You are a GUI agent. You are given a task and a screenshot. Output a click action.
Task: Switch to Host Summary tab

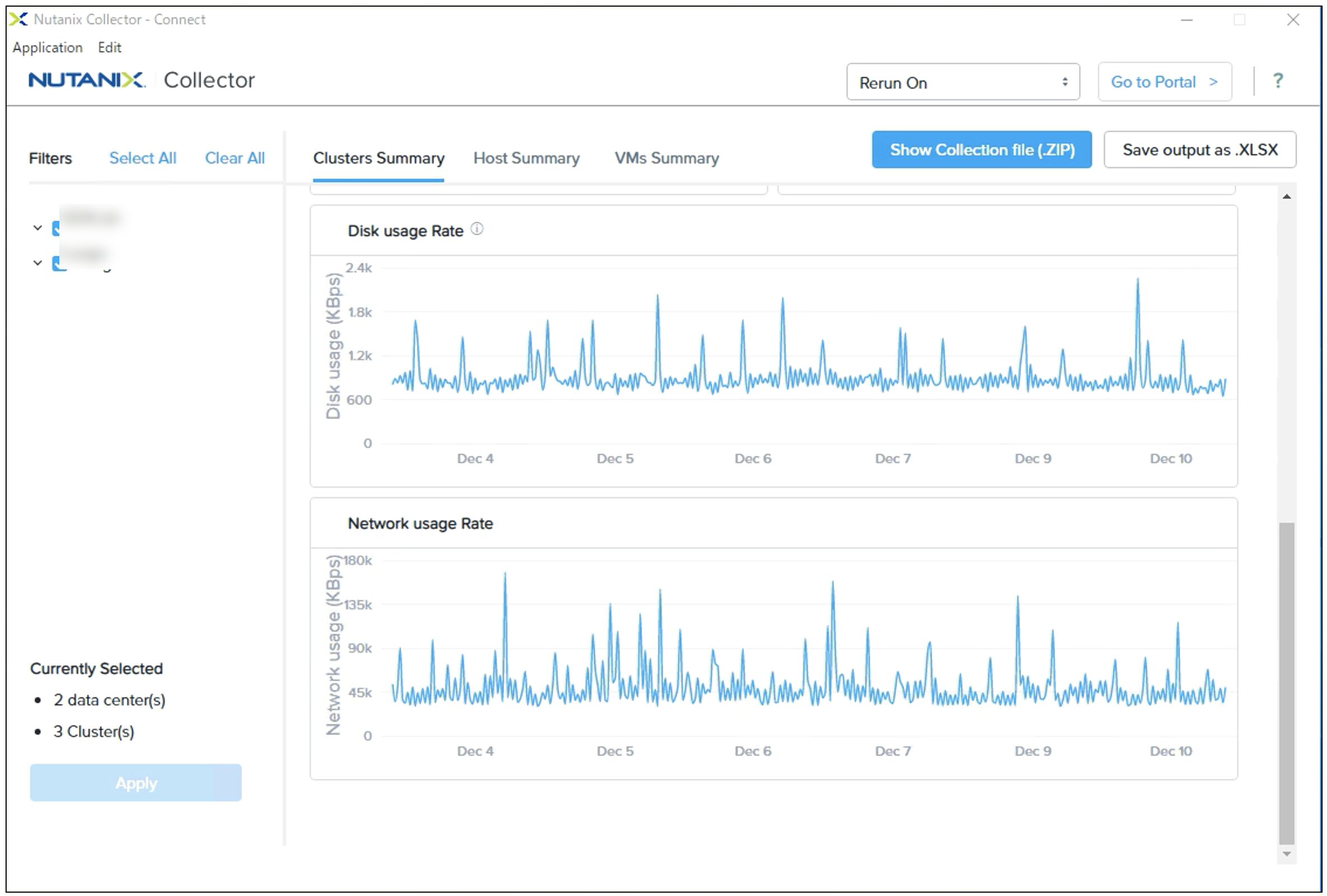tap(526, 158)
